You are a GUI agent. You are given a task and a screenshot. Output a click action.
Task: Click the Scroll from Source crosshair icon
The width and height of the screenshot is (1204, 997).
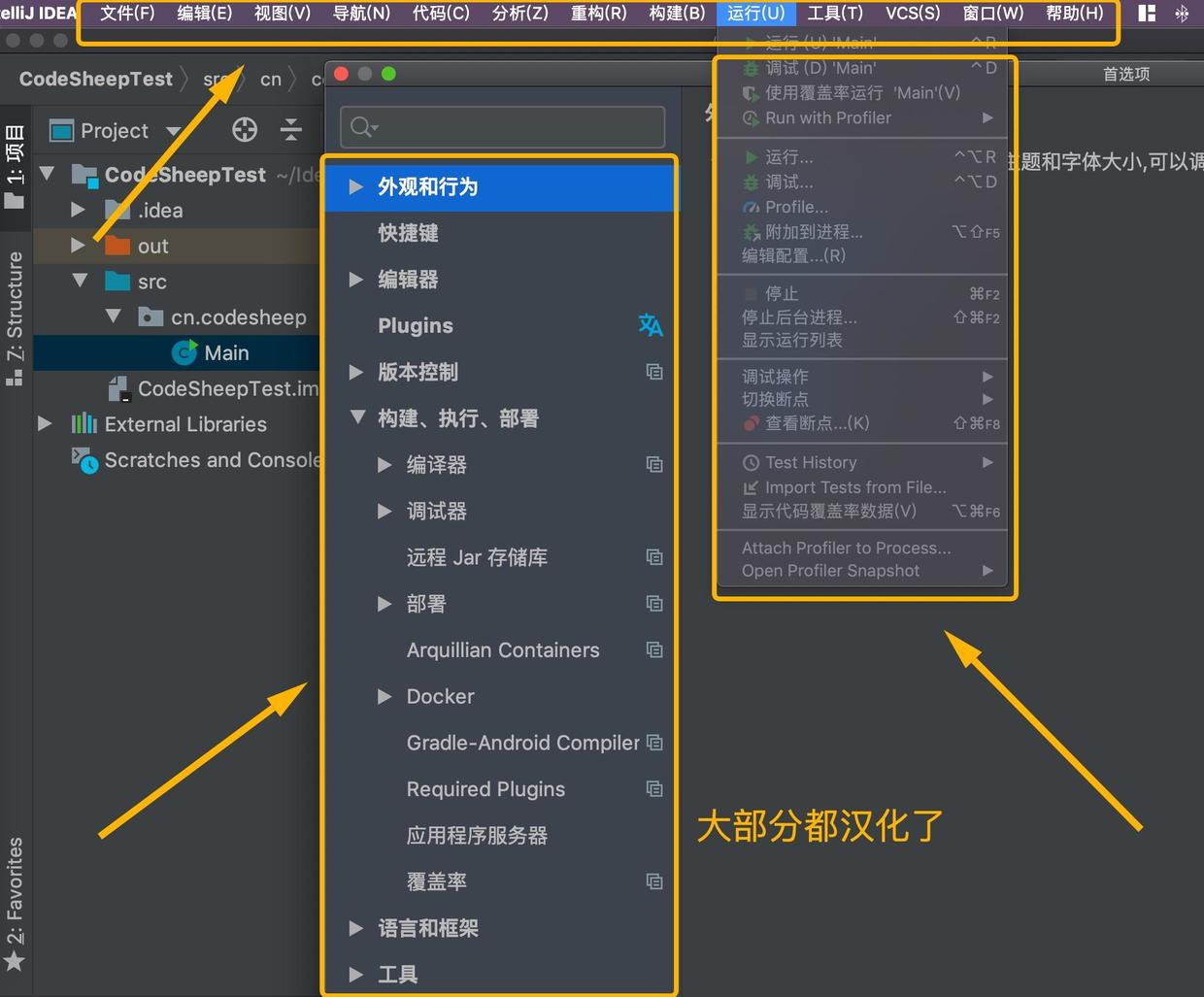pos(244,129)
